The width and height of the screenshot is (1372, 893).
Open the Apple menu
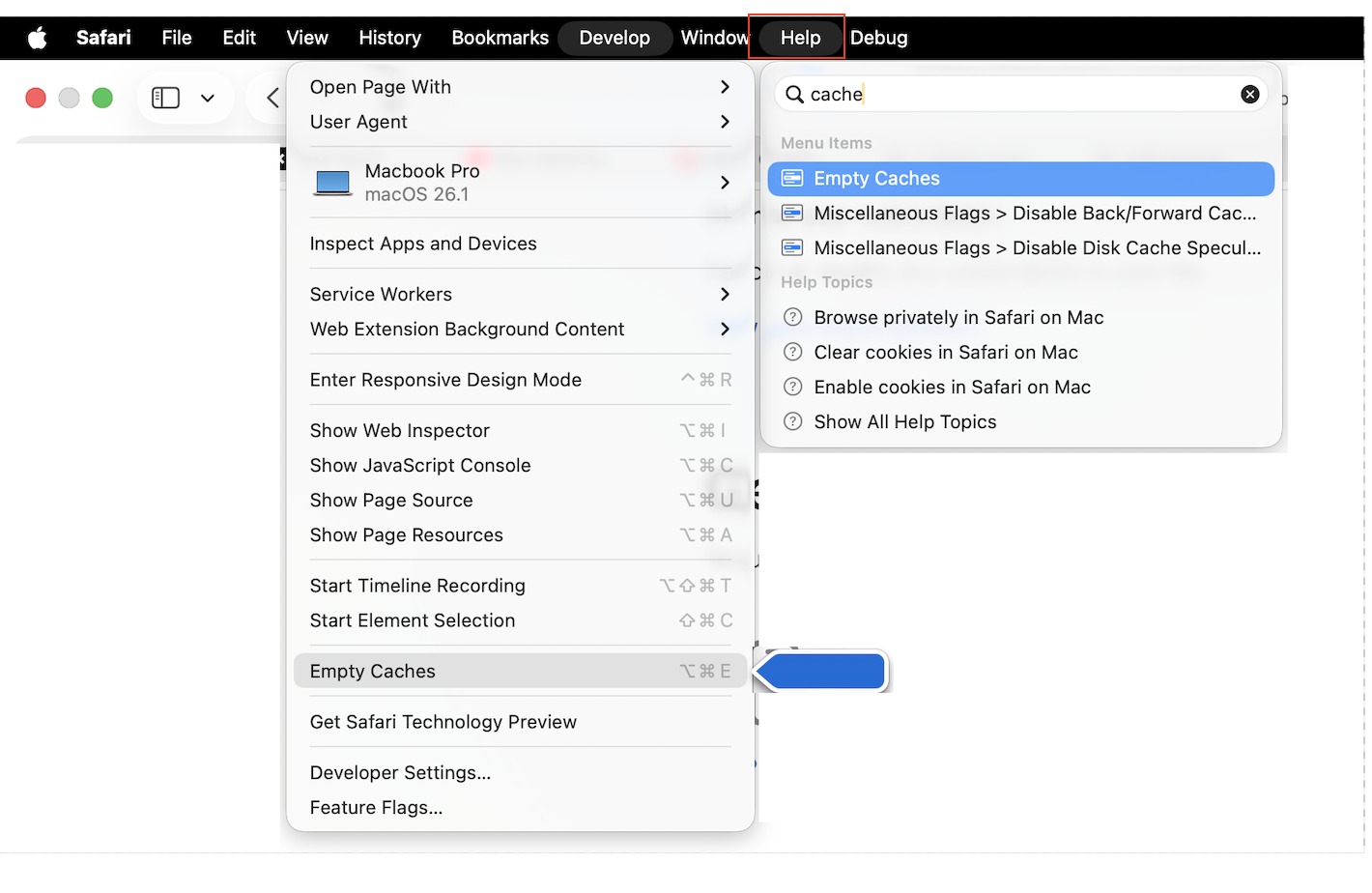(38, 38)
